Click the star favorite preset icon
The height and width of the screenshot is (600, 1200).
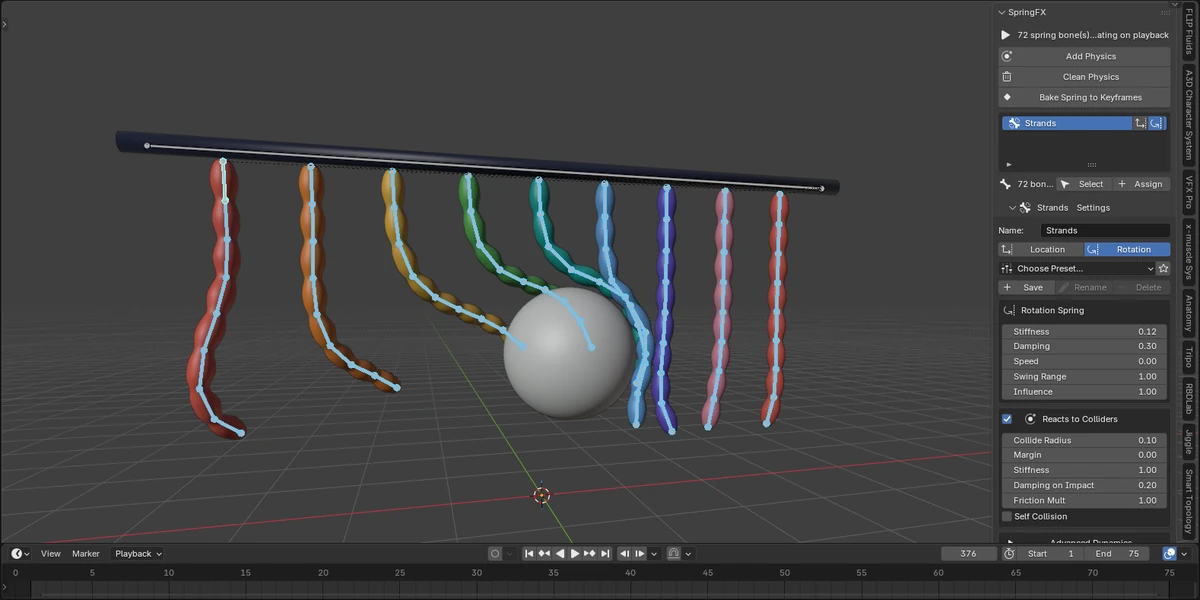1163,268
